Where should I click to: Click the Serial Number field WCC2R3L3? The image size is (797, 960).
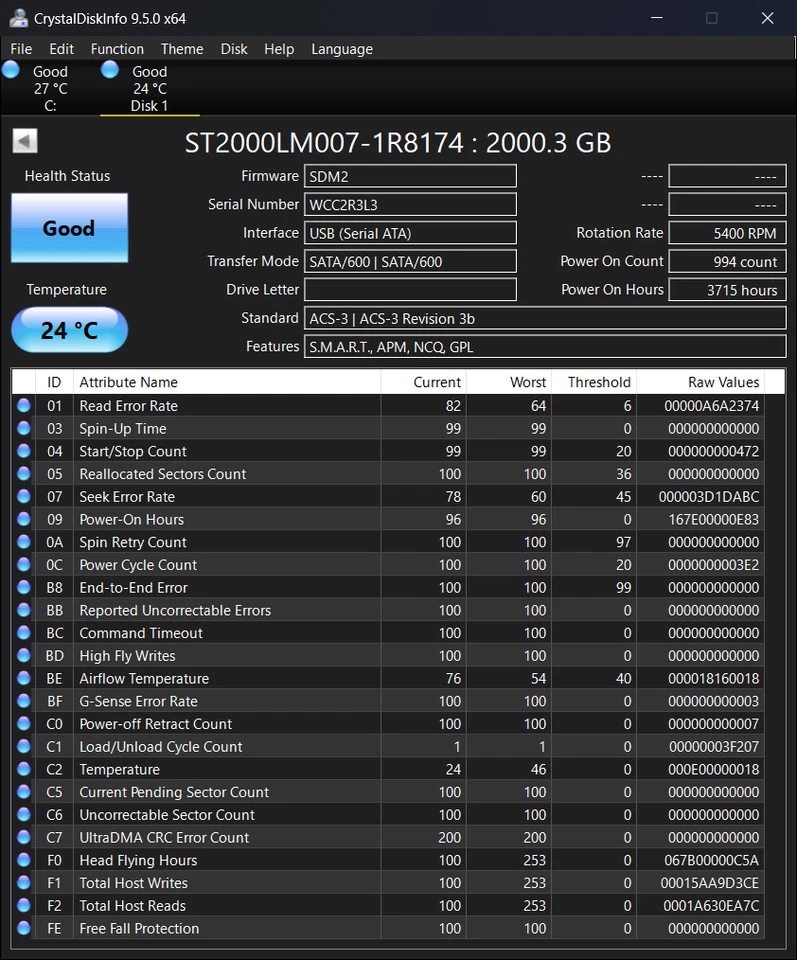[410, 204]
